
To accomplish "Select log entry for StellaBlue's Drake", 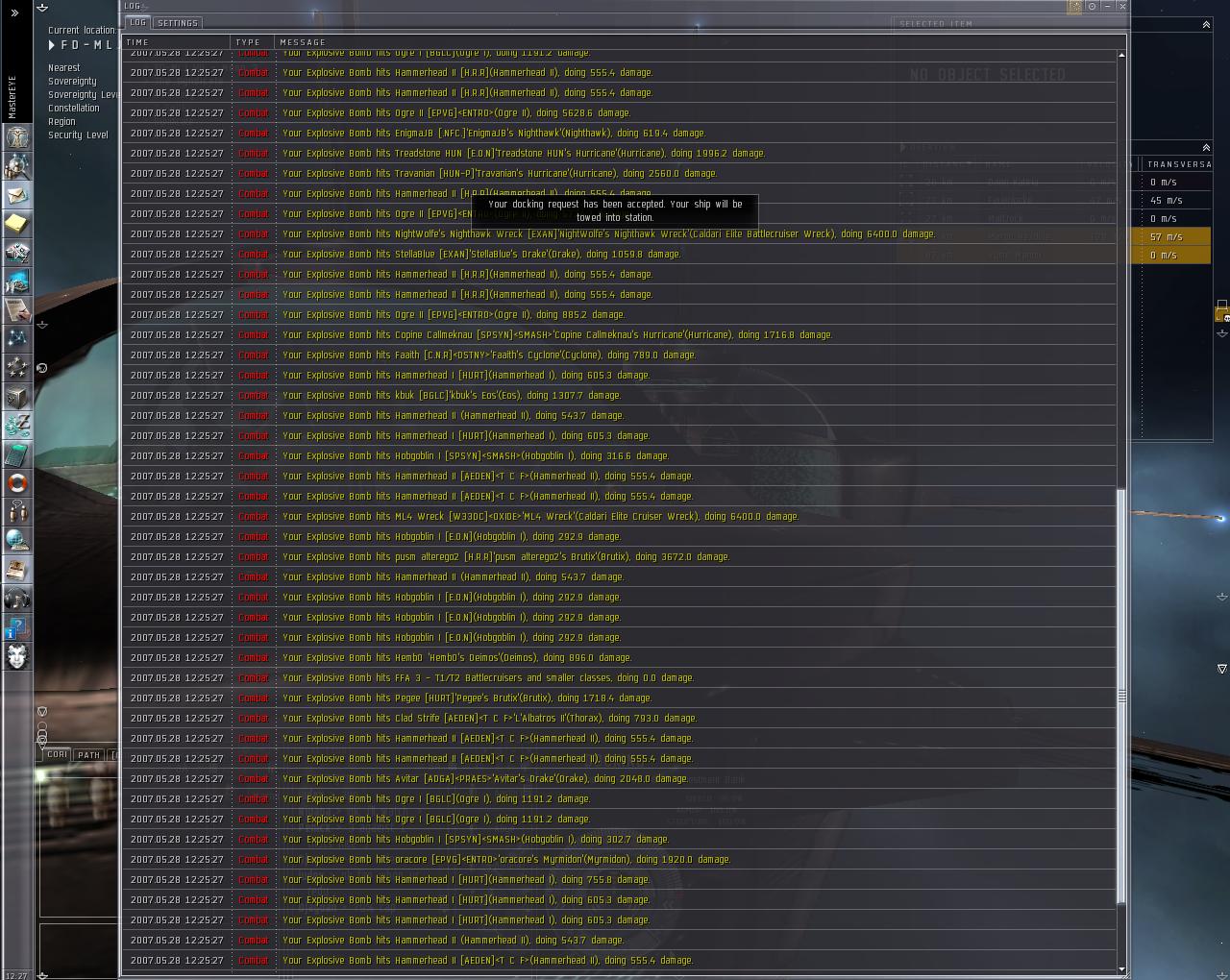I will pyautogui.click(x=621, y=254).
